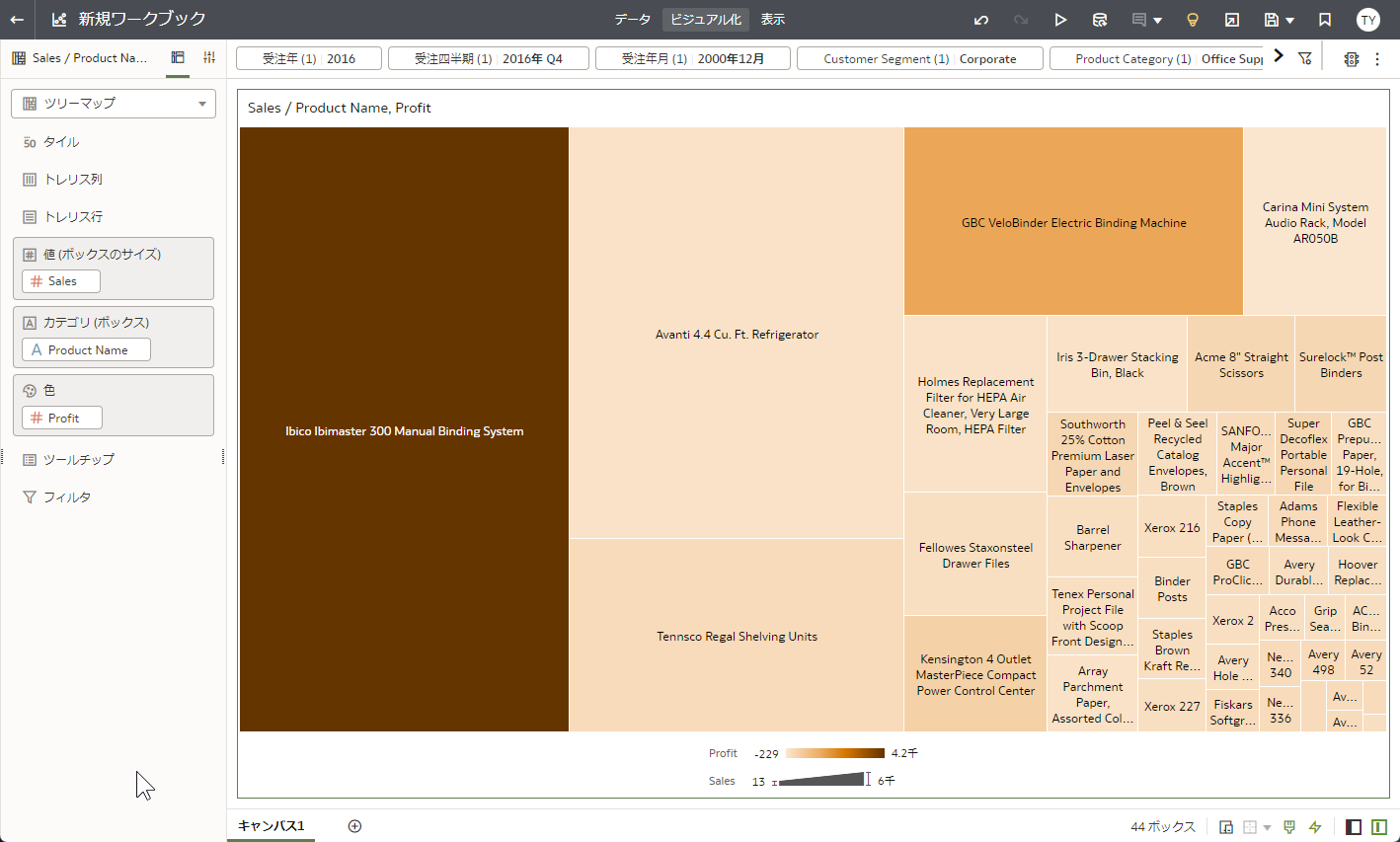Click the export arrow icon
This screenshot has height=842, width=1400.
(x=1232, y=20)
